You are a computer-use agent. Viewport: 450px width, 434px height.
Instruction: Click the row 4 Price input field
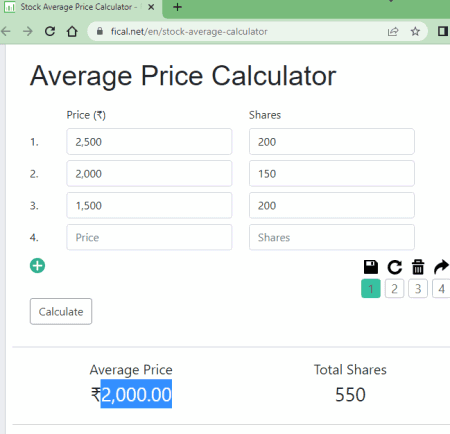pos(149,237)
